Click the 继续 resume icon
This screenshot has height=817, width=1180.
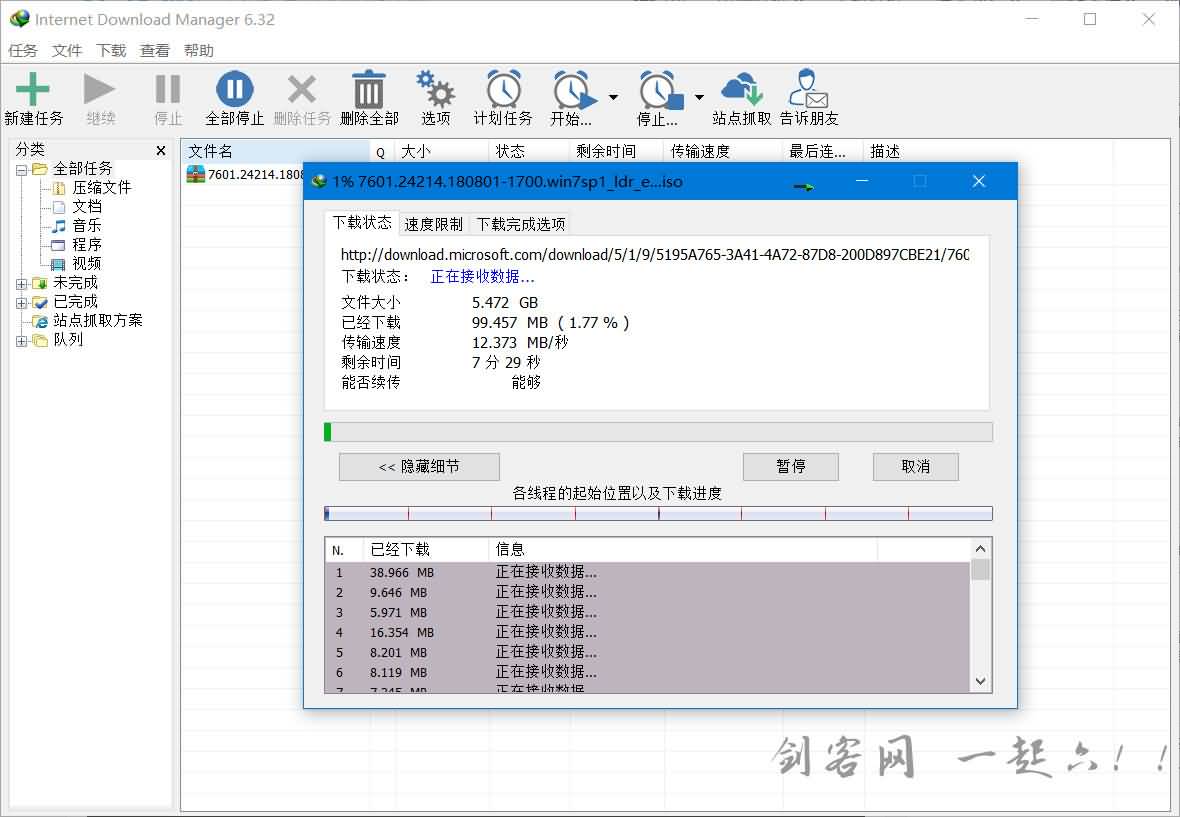pyautogui.click(x=99, y=89)
